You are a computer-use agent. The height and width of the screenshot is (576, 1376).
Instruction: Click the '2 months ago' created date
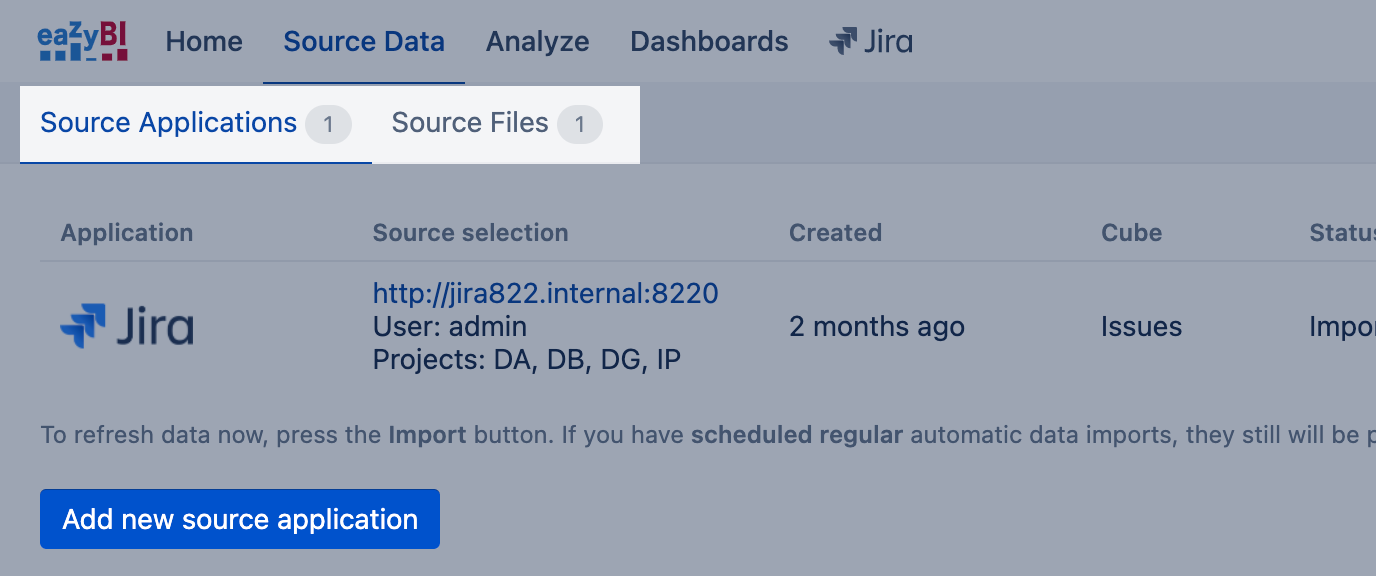click(x=877, y=327)
